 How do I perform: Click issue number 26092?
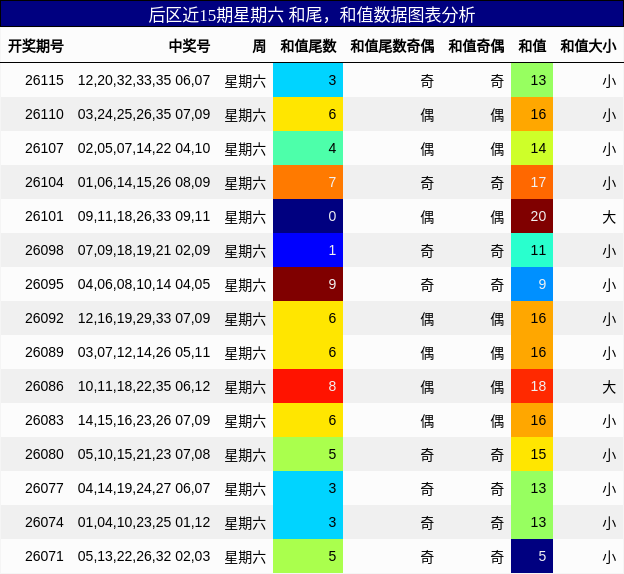[44, 318]
